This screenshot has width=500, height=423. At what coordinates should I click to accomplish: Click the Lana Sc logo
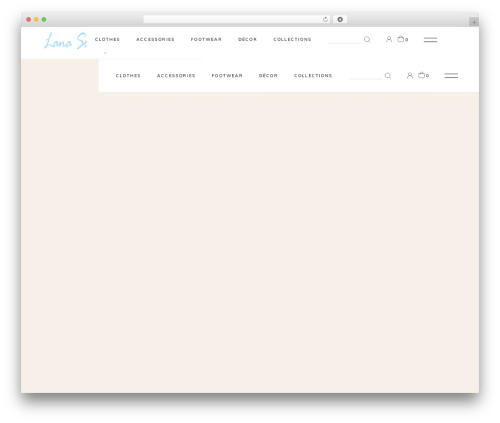pos(66,41)
